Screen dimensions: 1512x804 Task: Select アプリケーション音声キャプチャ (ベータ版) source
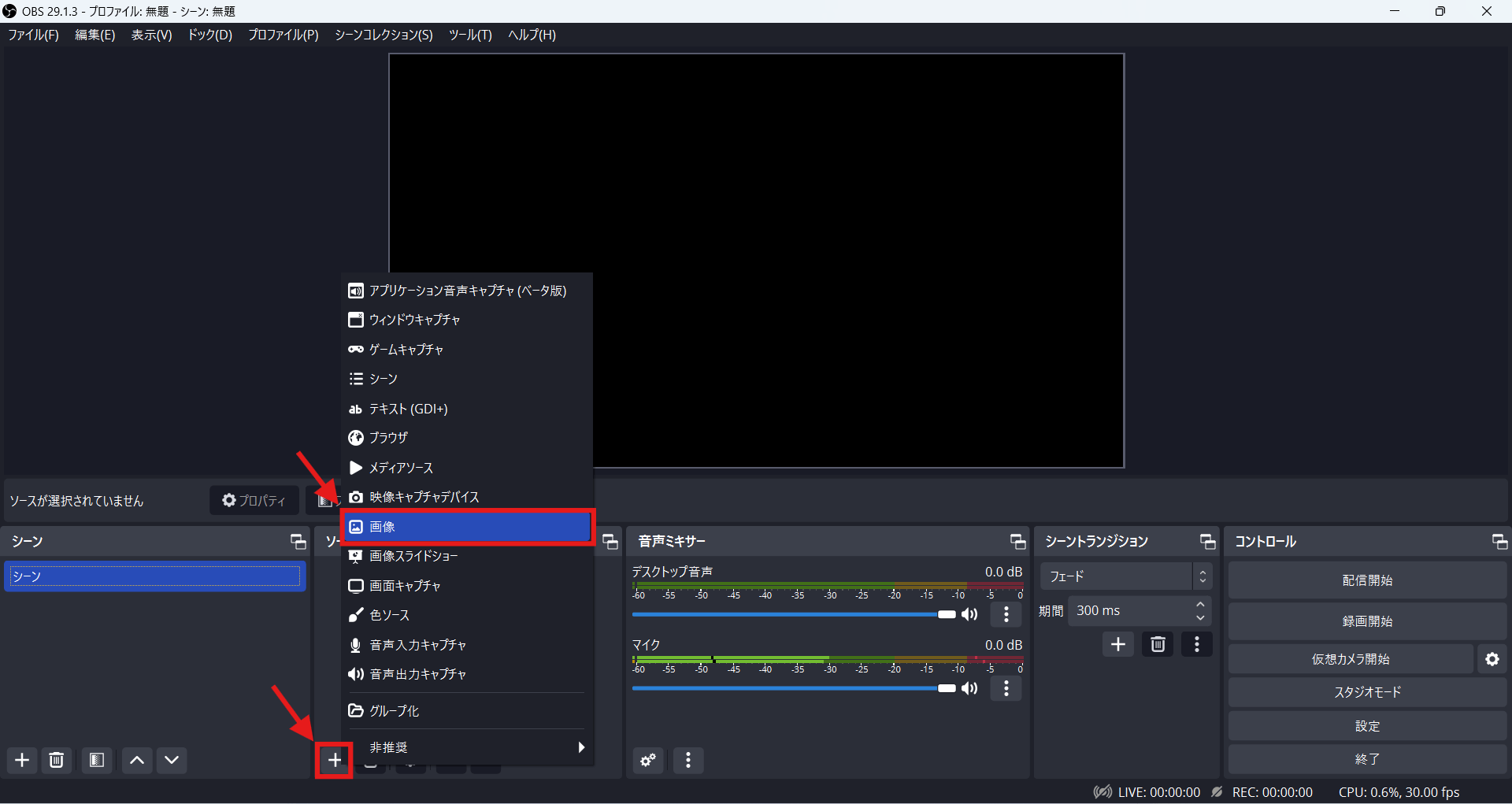tap(467, 291)
